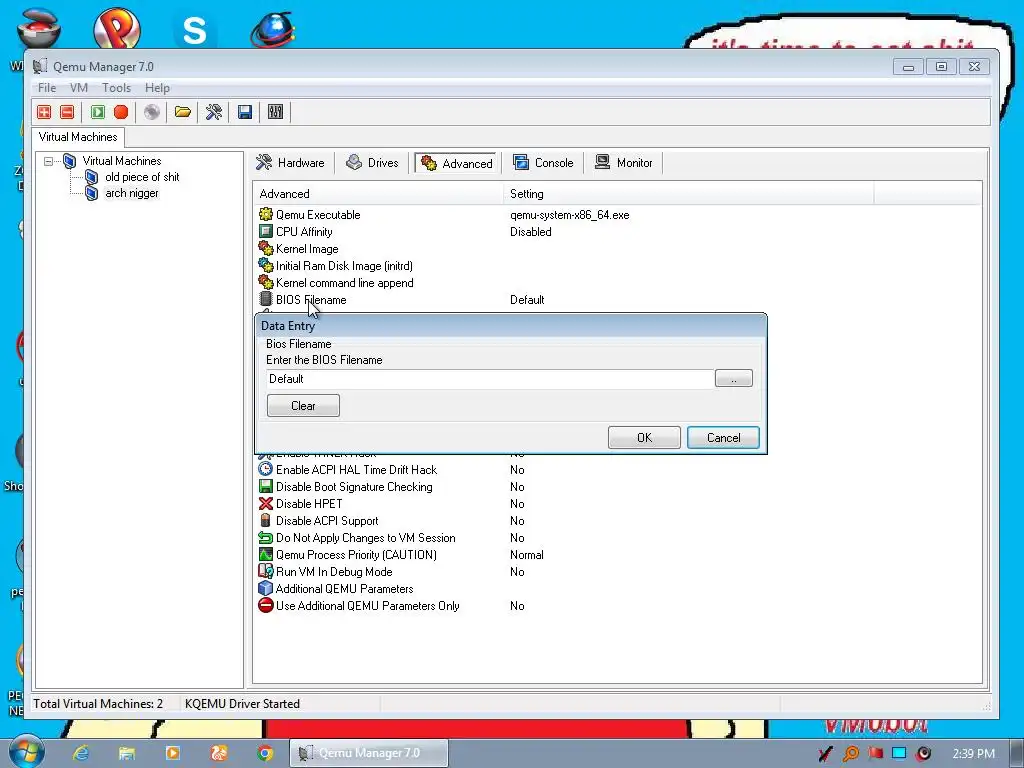The height and width of the screenshot is (768, 1024).
Task: Start the VM with the green play icon
Action: pyautogui.click(x=98, y=112)
